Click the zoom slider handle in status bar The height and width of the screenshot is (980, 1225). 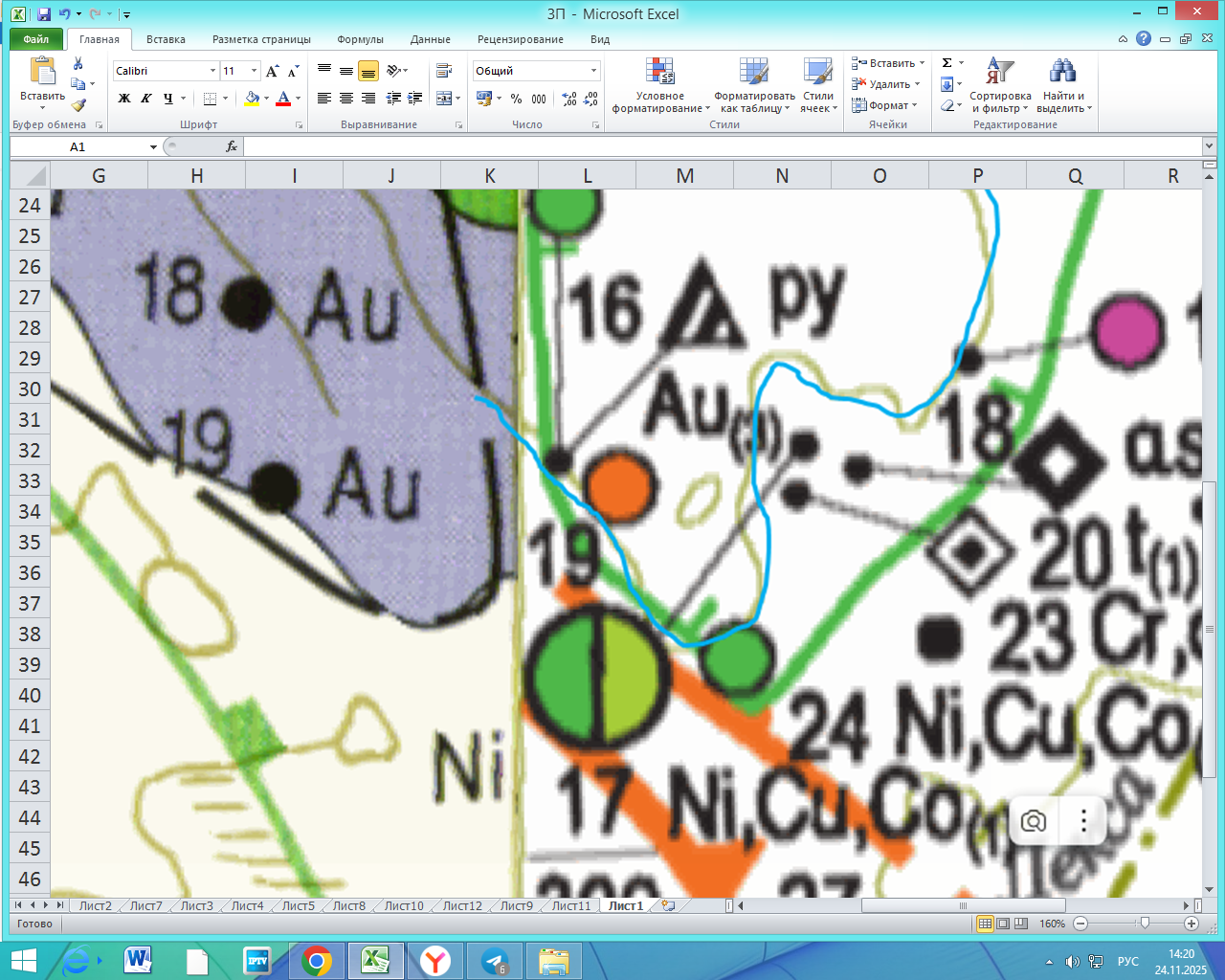(x=1145, y=924)
